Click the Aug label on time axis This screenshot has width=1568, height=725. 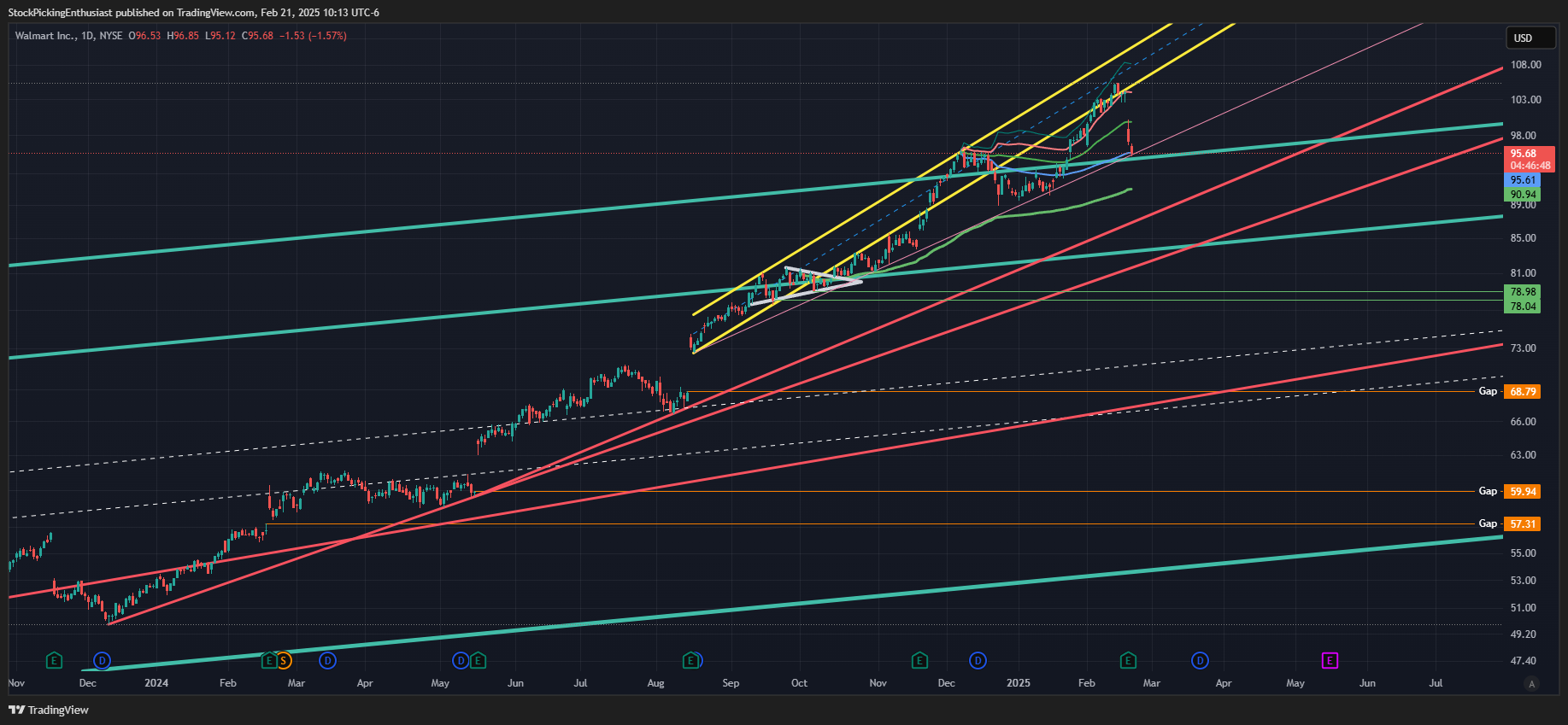click(x=656, y=683)
